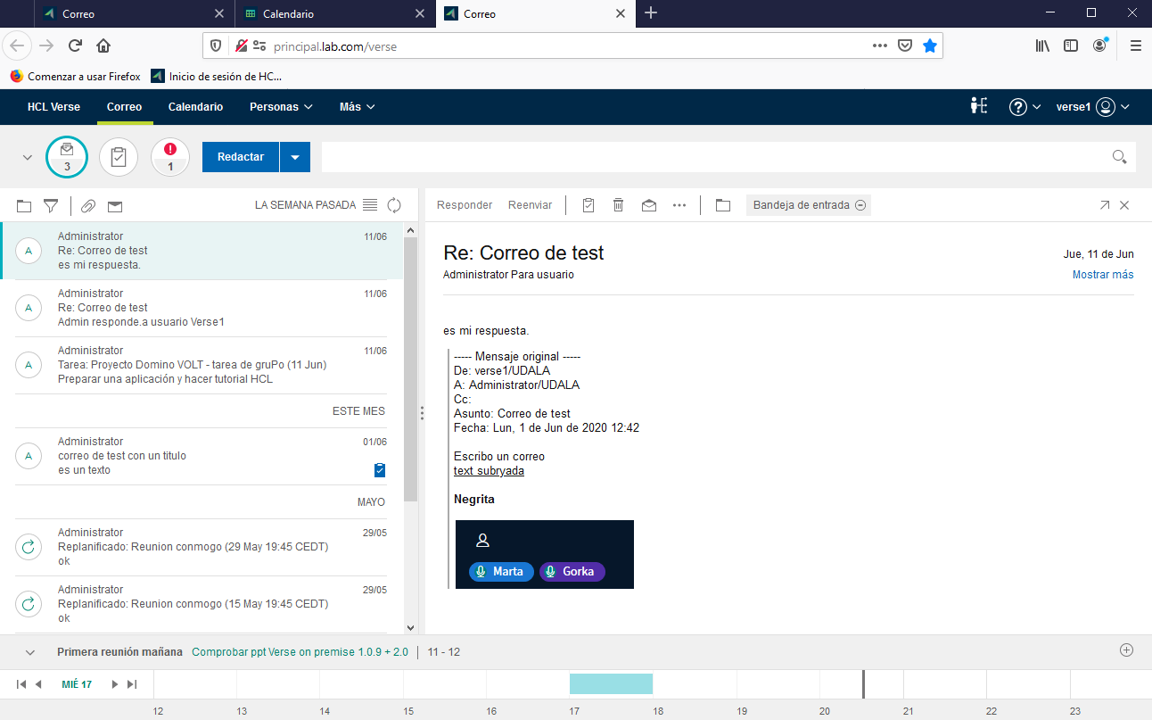Expand the Personas menu
This screenshot has width=1152, height=720.
[x=281, y=107]
